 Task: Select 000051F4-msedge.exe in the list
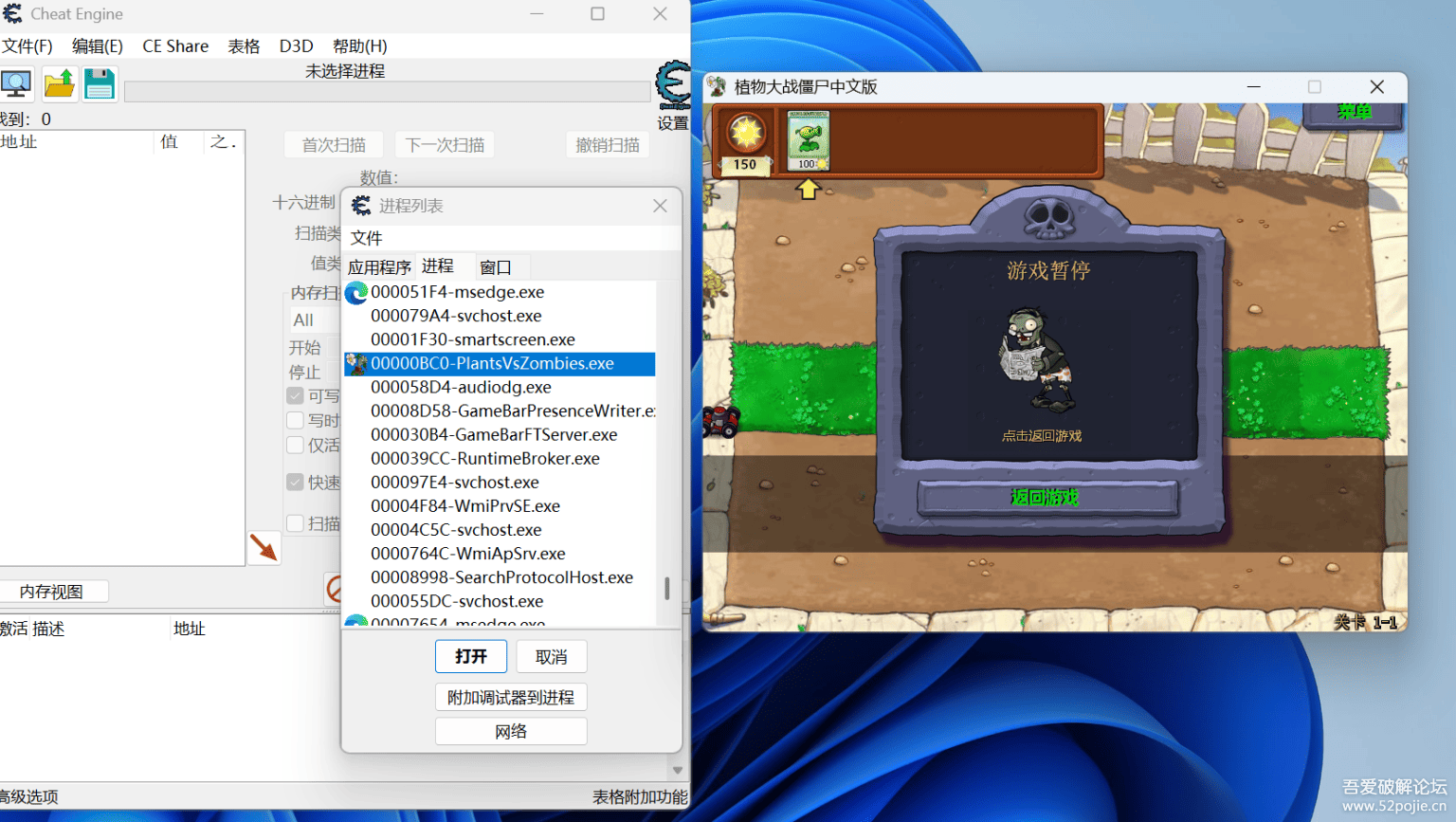[500, 293]
